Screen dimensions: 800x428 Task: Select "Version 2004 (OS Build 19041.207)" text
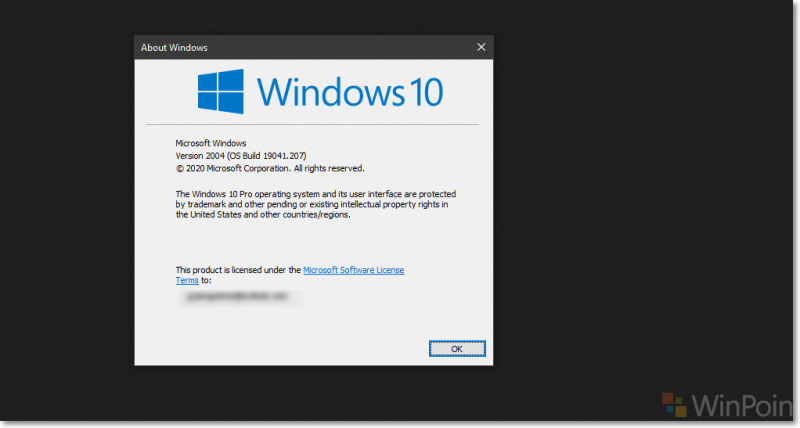point(241,156)
